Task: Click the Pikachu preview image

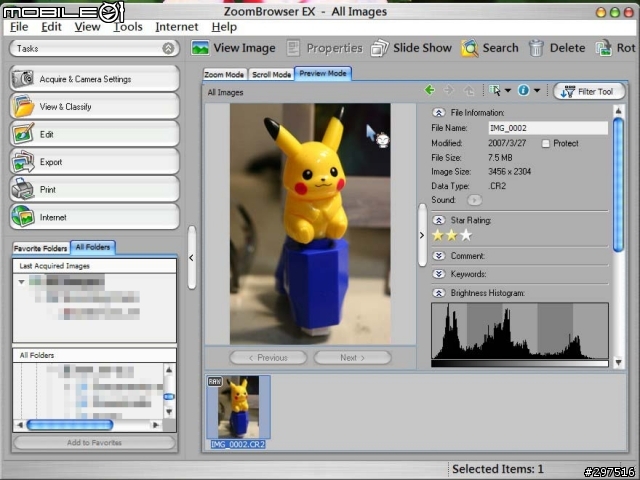Action: pos(310,224)
